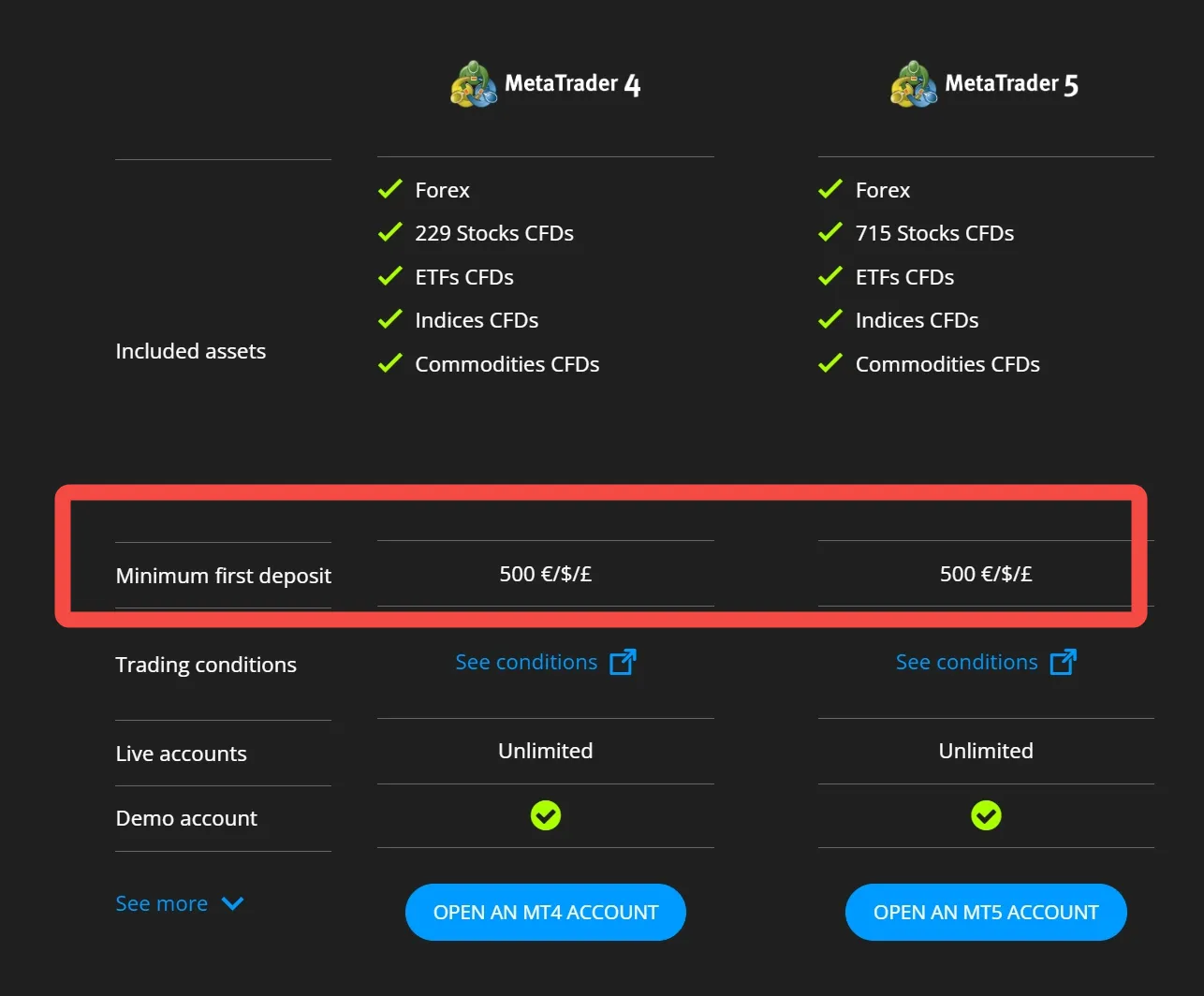Click Unlimited under MetaTrader 5
The height and width of the screenshot is (996, 1204).
986,751
